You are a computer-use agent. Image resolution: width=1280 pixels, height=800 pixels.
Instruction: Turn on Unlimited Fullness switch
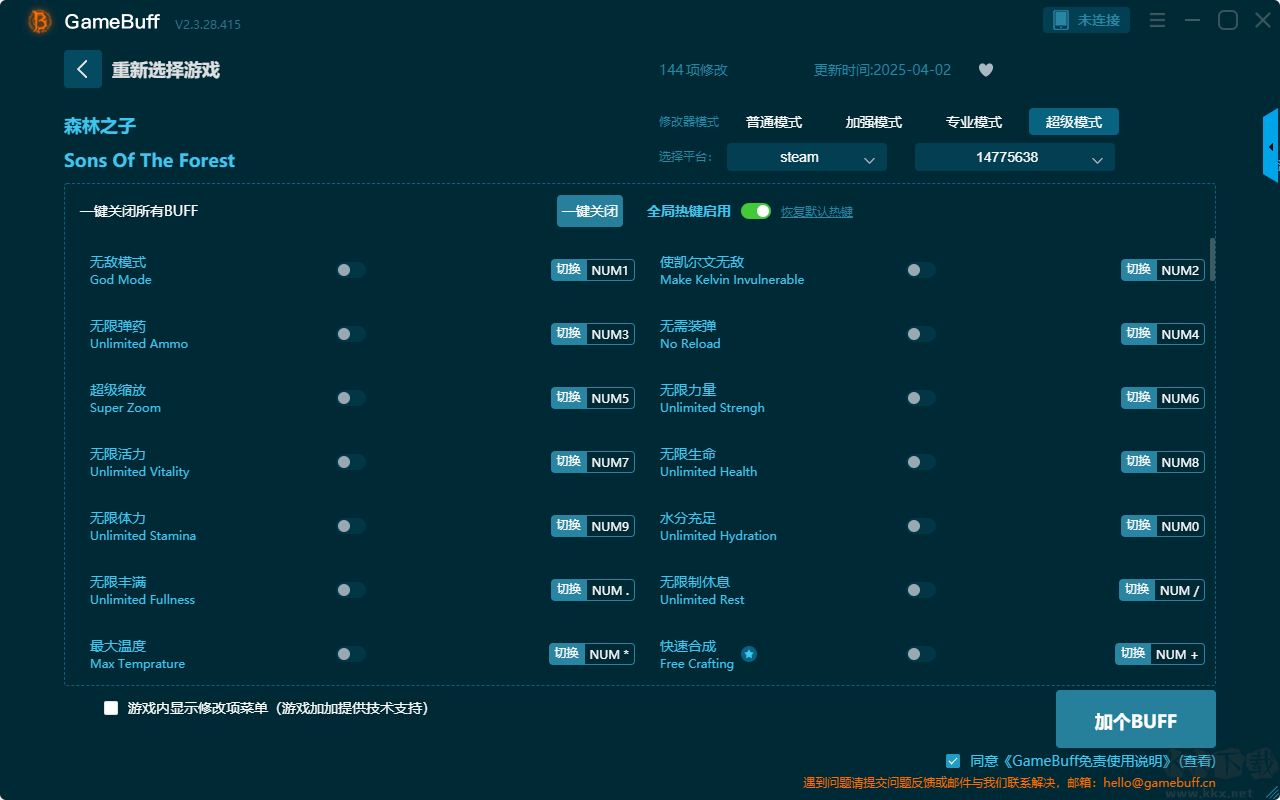(351, 590)
